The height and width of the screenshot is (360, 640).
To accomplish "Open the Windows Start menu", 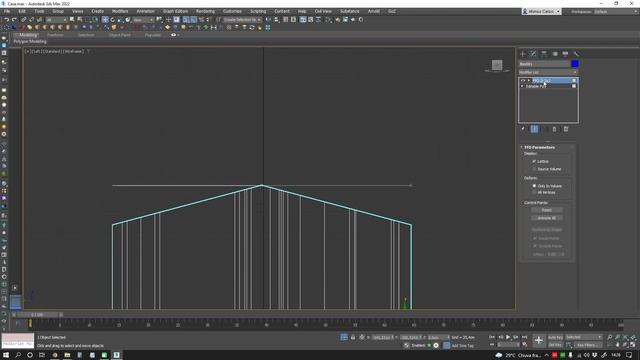I will coord(6,355).
